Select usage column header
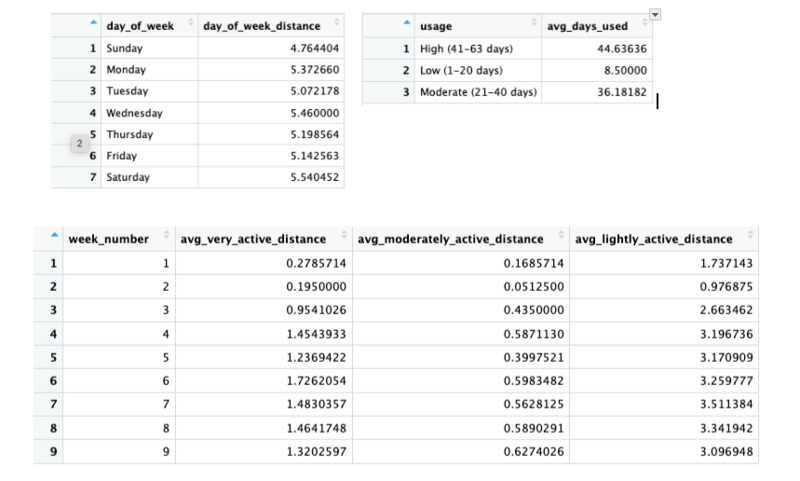This screenshot has width=800, height=481. pos(478,26)
